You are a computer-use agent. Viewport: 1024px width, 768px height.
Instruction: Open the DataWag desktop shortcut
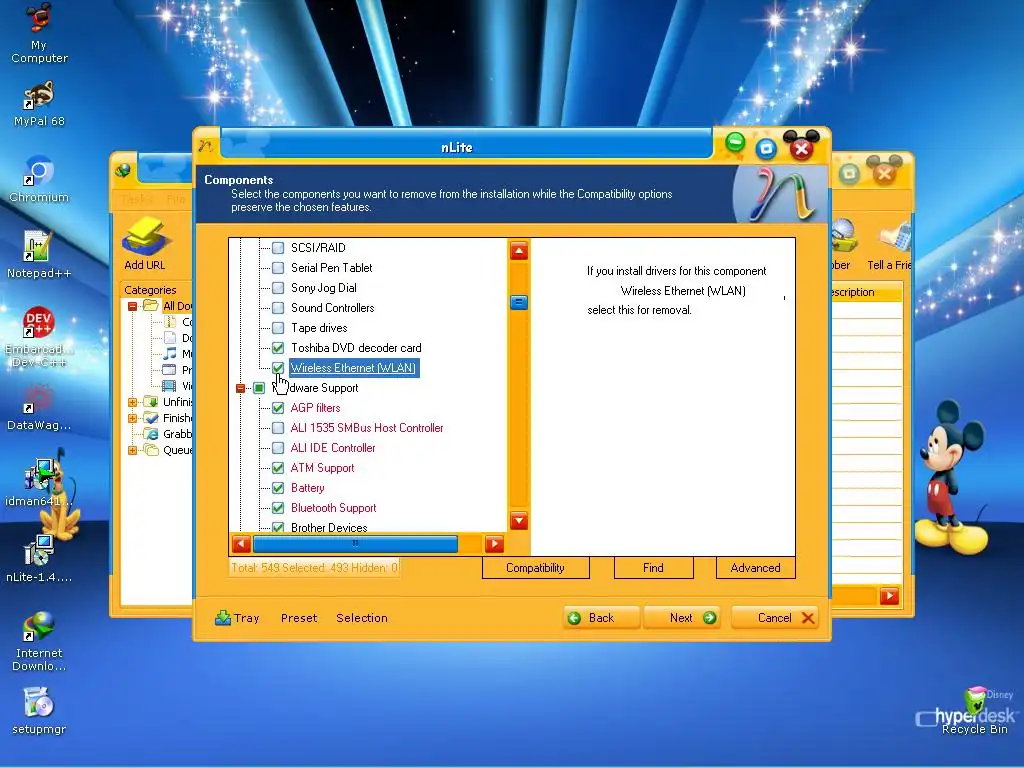pos(39,406)
